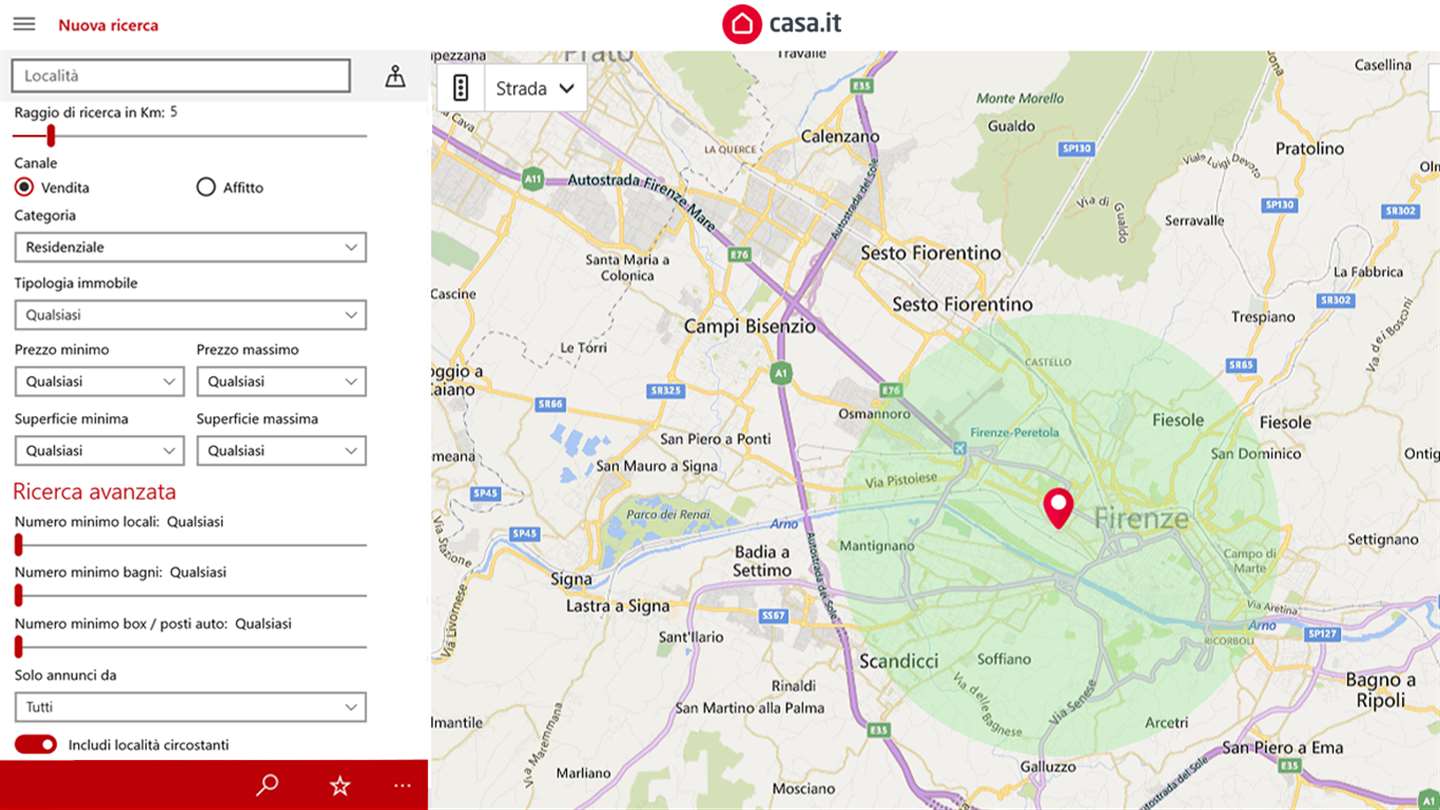Open the three-dots more options
Image resolution: width=1440 pixels, height=810 pixels.
pyautogui.click(x=402, y=786)
